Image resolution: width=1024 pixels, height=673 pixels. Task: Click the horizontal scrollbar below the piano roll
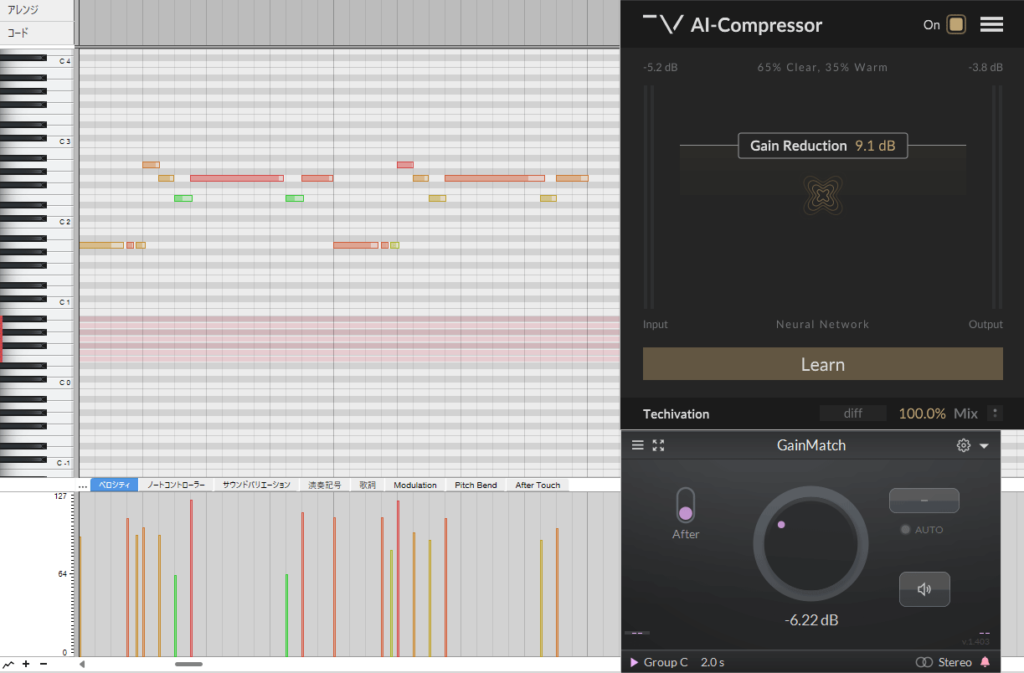click(190, 662)
